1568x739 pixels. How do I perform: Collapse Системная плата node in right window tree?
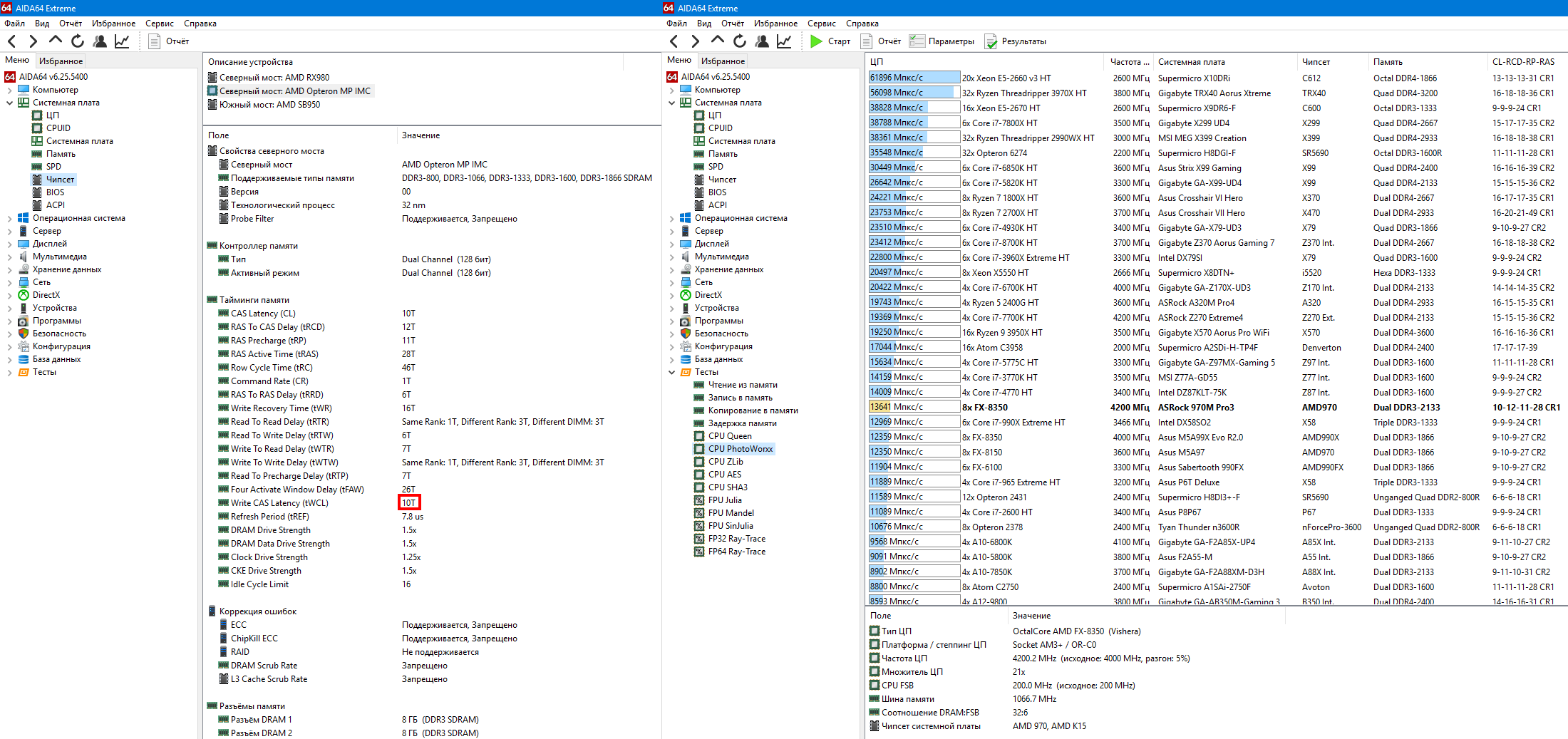point(671,103)
